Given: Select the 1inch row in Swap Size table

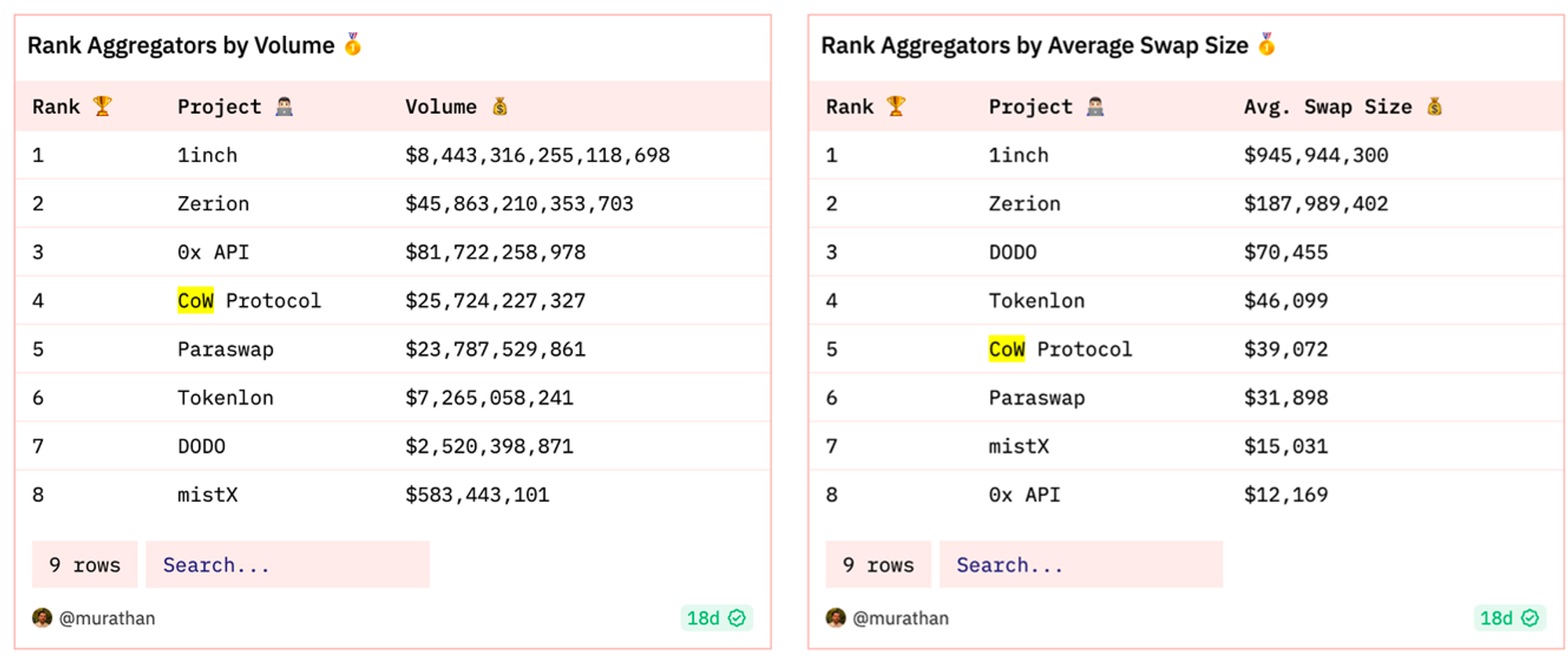Looking at the screenshot, I should [x=1018, y=155].
